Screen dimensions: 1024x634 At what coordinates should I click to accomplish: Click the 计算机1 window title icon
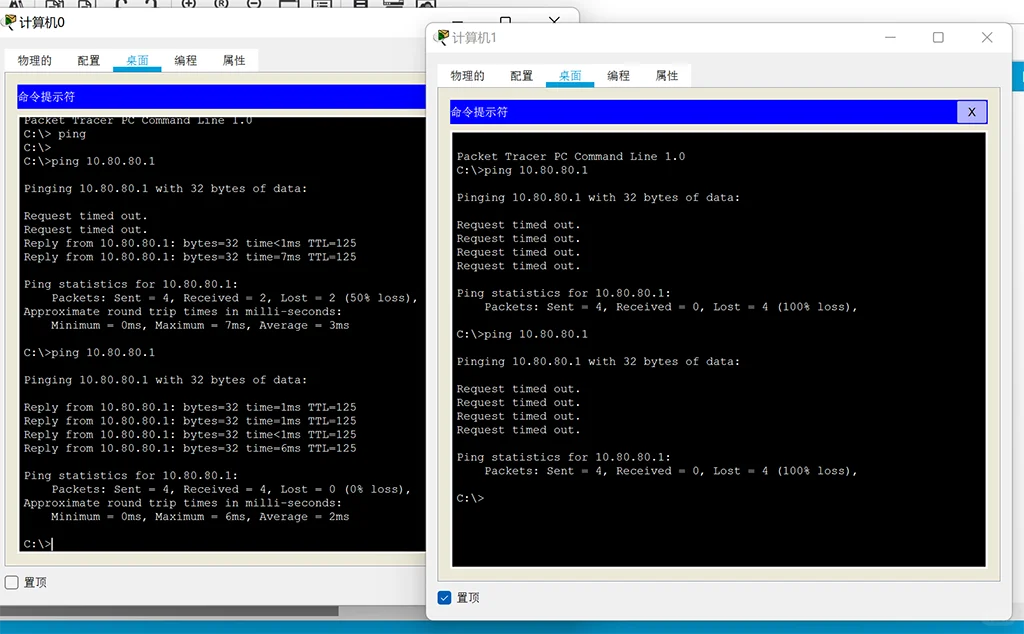443,37
